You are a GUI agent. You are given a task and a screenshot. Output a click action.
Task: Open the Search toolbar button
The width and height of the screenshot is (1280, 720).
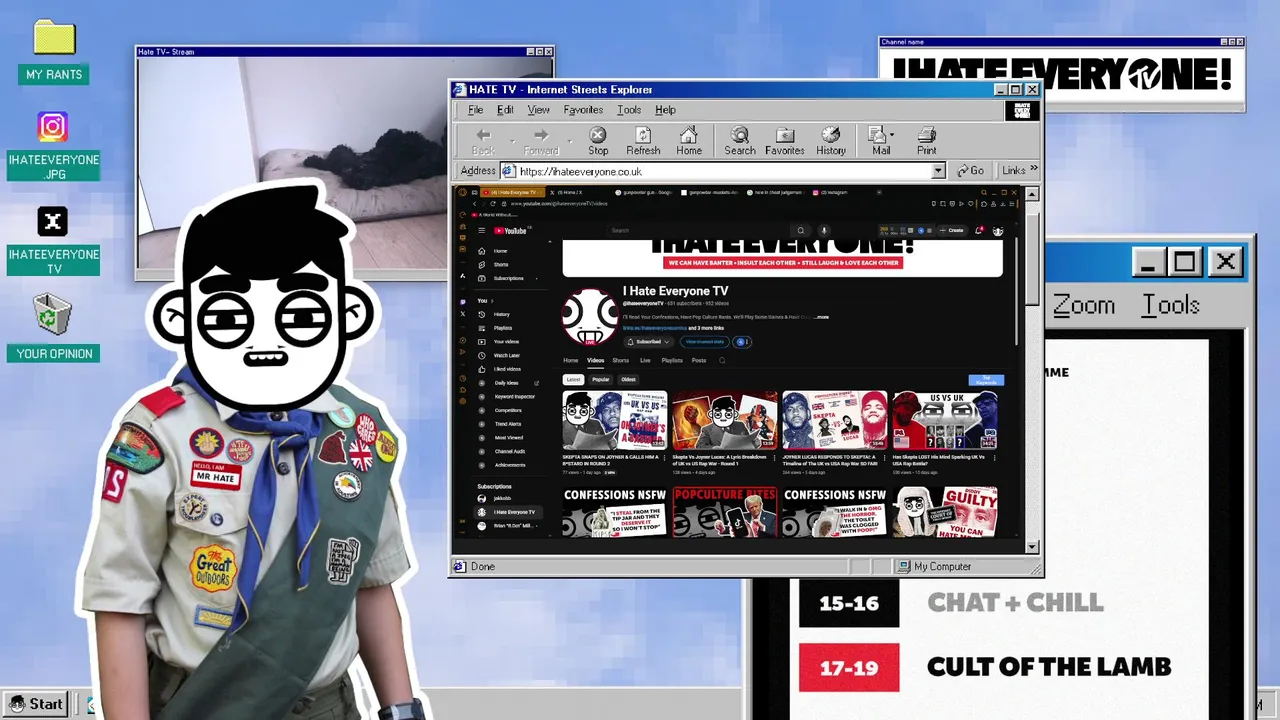[x=740, y=141]
